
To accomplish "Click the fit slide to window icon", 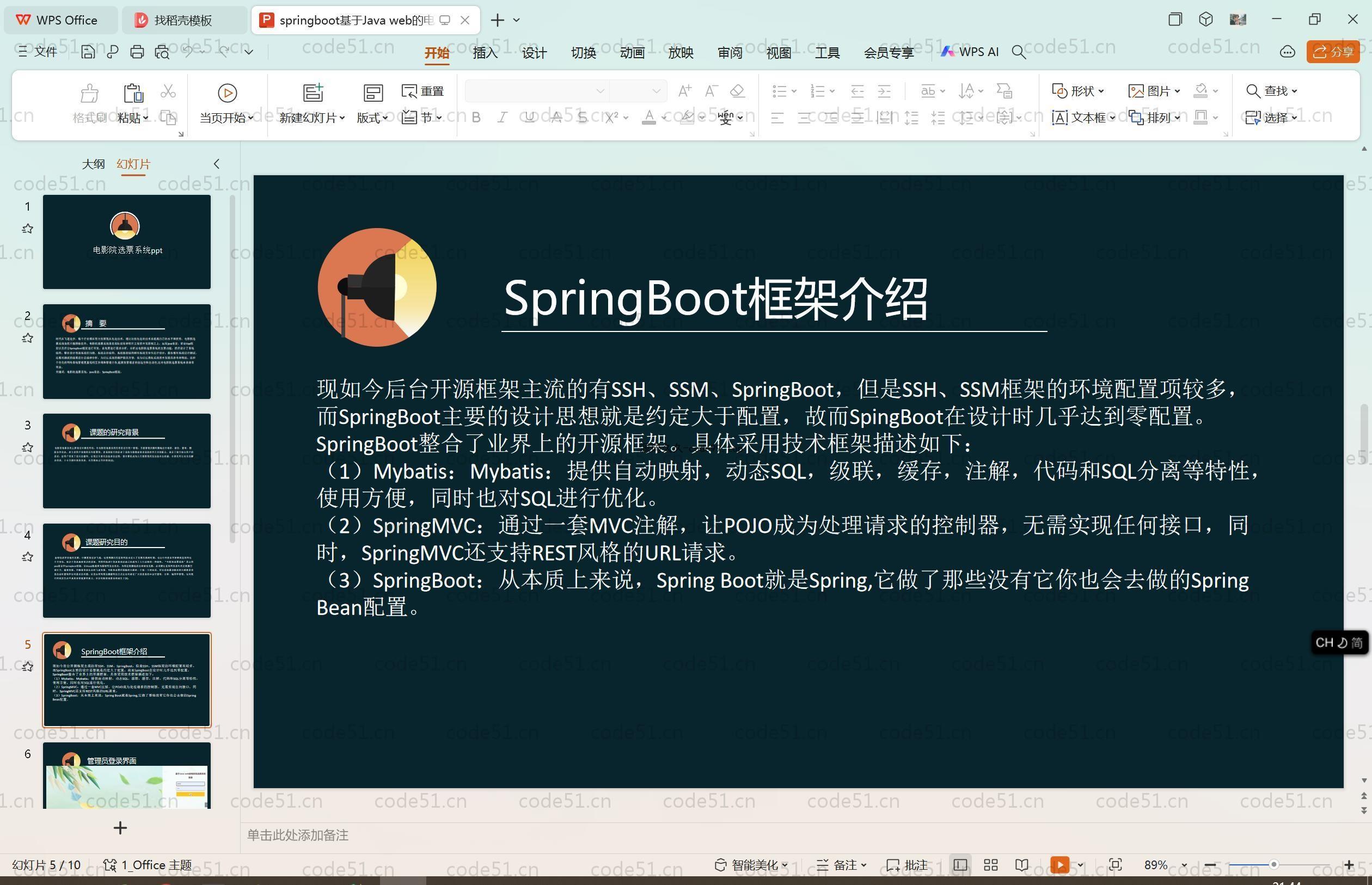I will pos(1115,865).
